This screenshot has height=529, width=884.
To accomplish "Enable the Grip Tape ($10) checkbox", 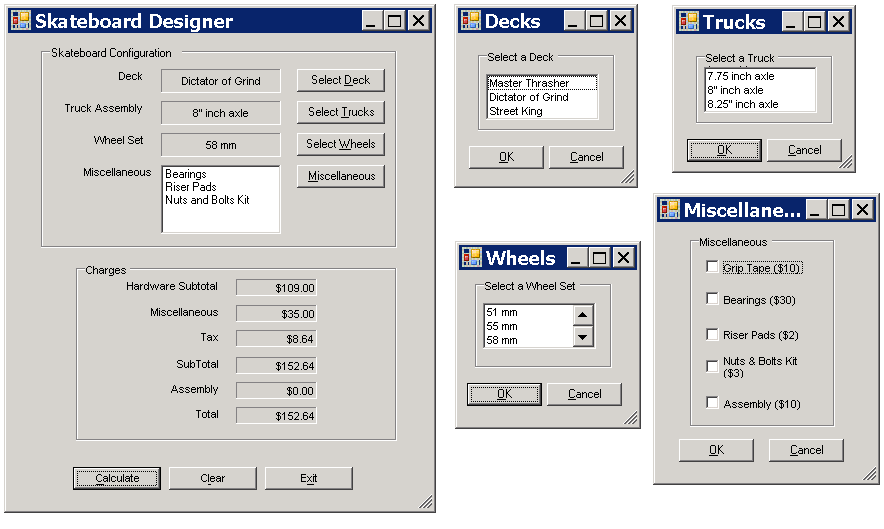I will [x=712, y=267].
